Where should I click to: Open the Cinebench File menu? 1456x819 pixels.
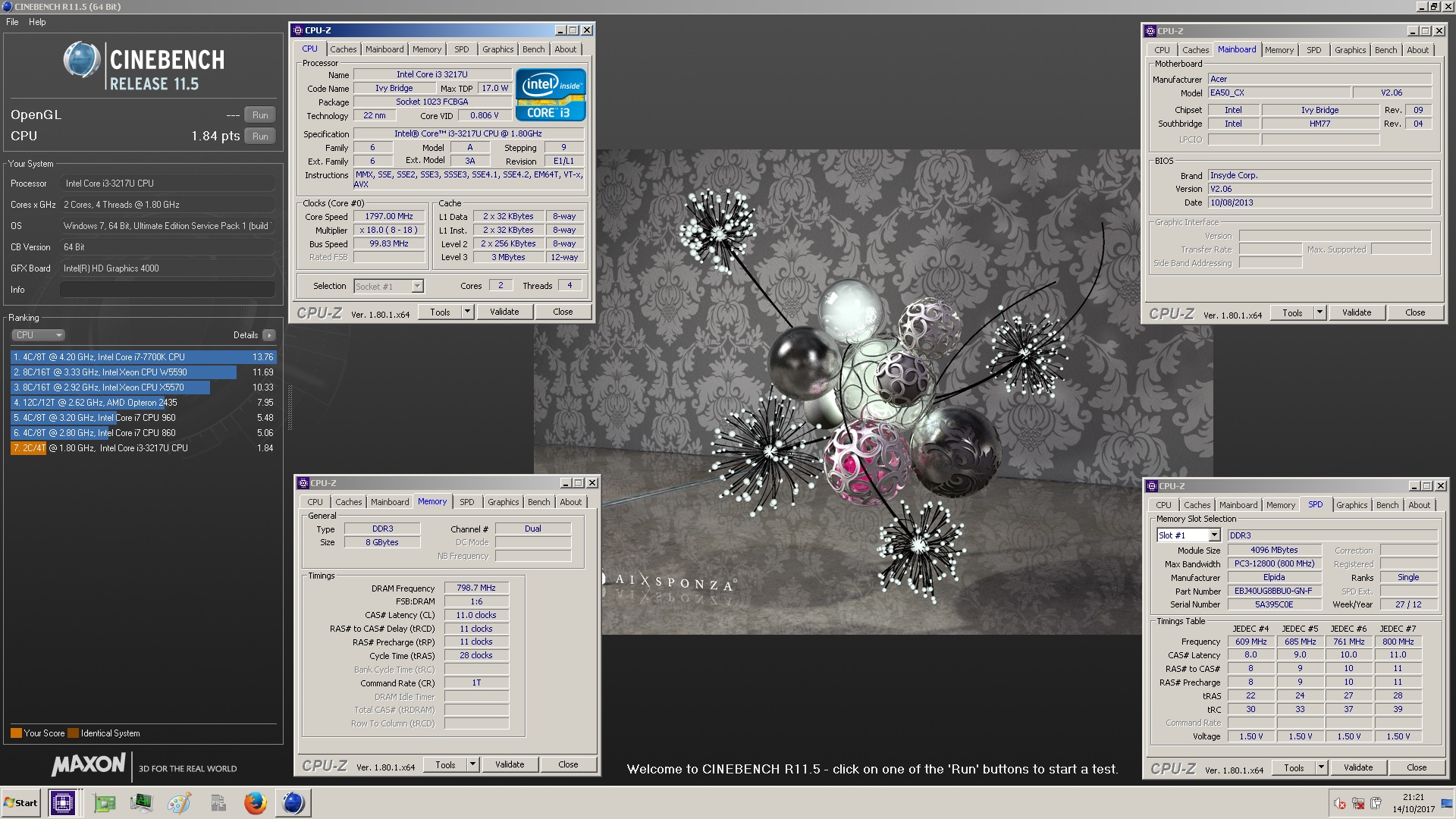(x=12, y=22)
